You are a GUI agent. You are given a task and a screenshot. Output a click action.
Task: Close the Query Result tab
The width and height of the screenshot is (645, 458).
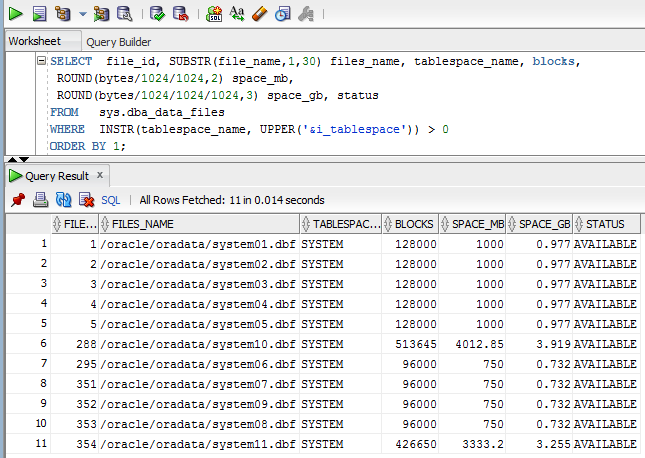tap(100, 175)
